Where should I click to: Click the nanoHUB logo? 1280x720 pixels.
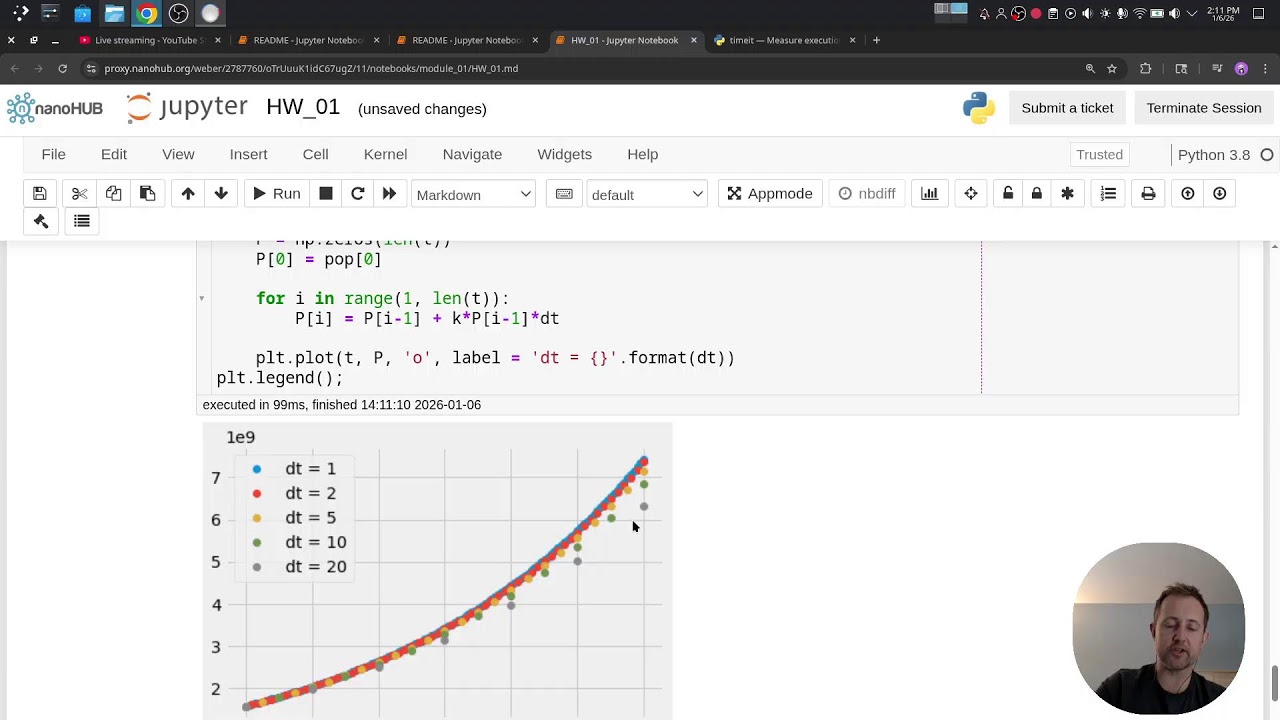pyautogui.click(x=55, y=108)
